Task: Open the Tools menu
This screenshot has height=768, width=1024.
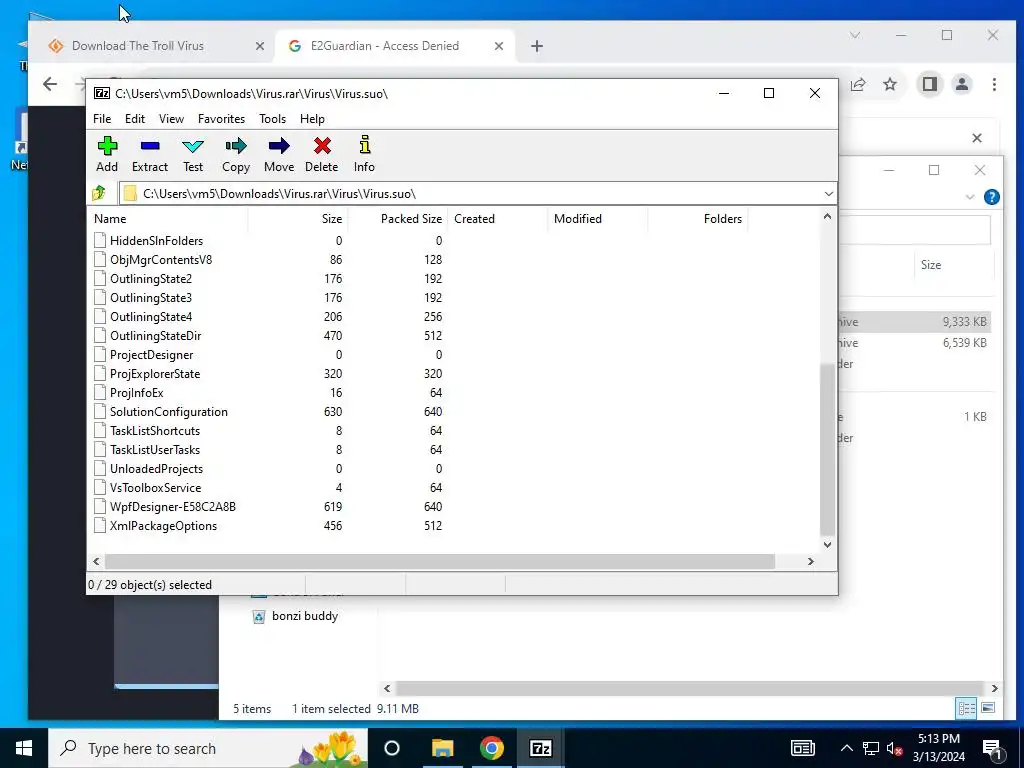Action: point(272,119)
